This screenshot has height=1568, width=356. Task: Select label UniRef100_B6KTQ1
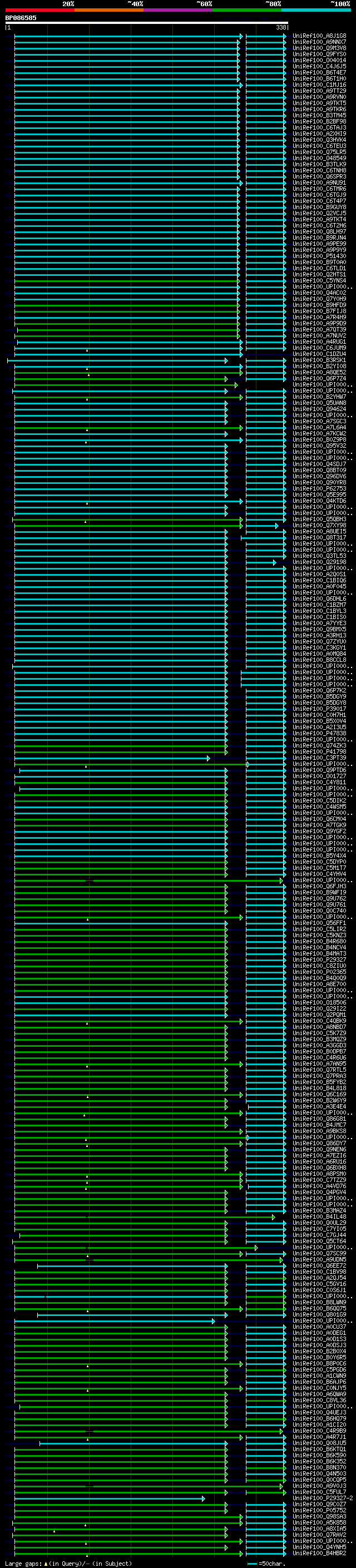tap(319, 1450)
